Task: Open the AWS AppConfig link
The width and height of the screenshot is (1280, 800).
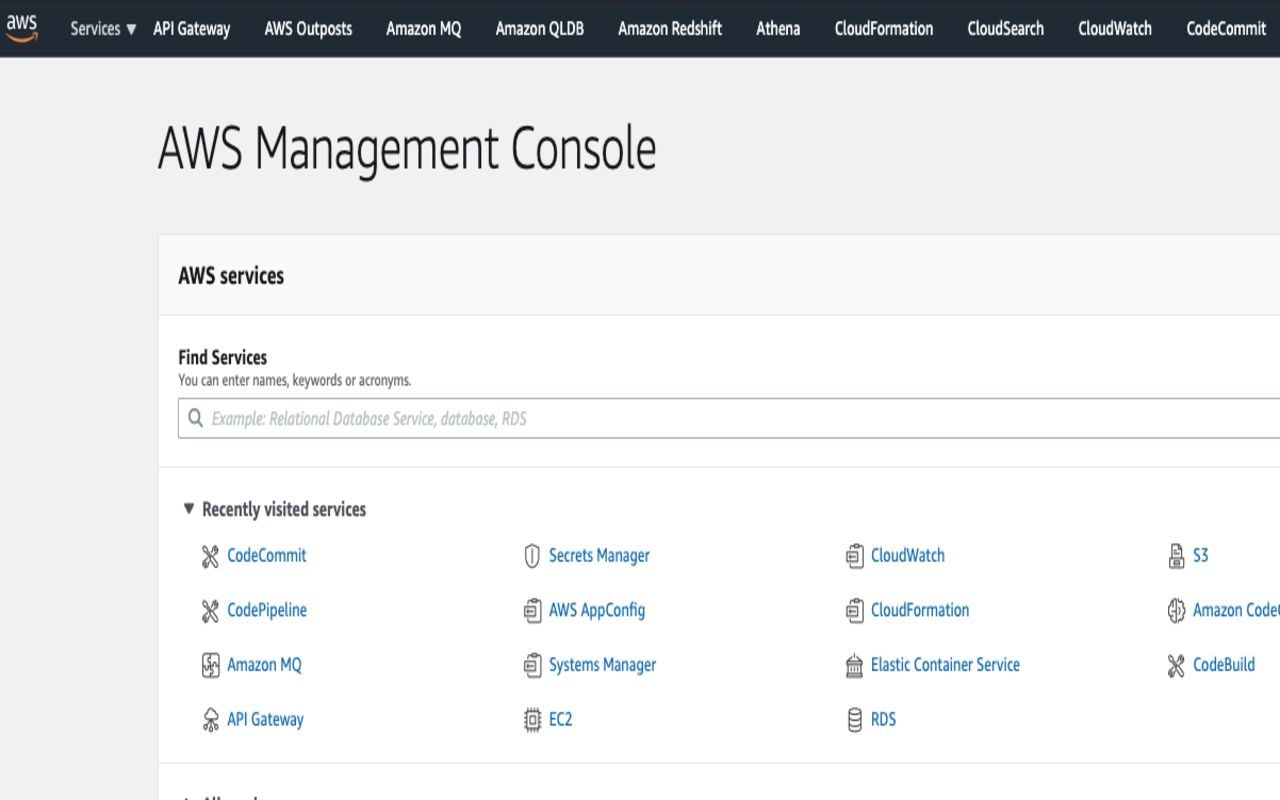Action: [x=597, y=610]
